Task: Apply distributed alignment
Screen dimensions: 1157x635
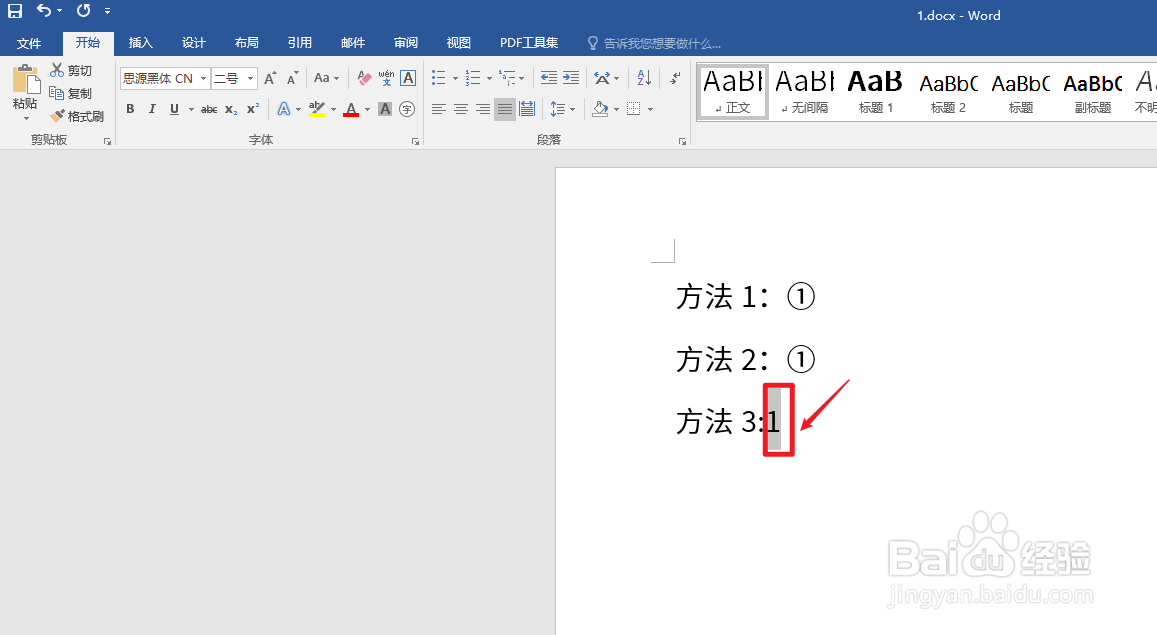Action: tap(527, 109)
